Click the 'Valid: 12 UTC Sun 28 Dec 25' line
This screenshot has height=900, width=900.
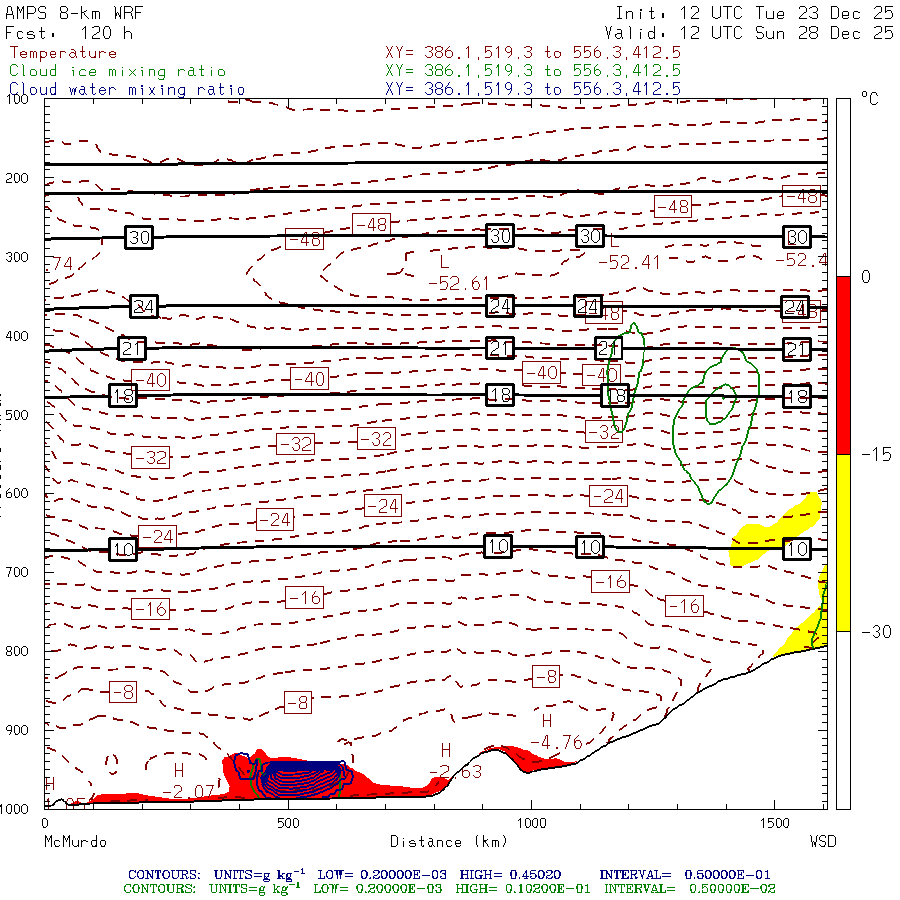click(749, 33)
